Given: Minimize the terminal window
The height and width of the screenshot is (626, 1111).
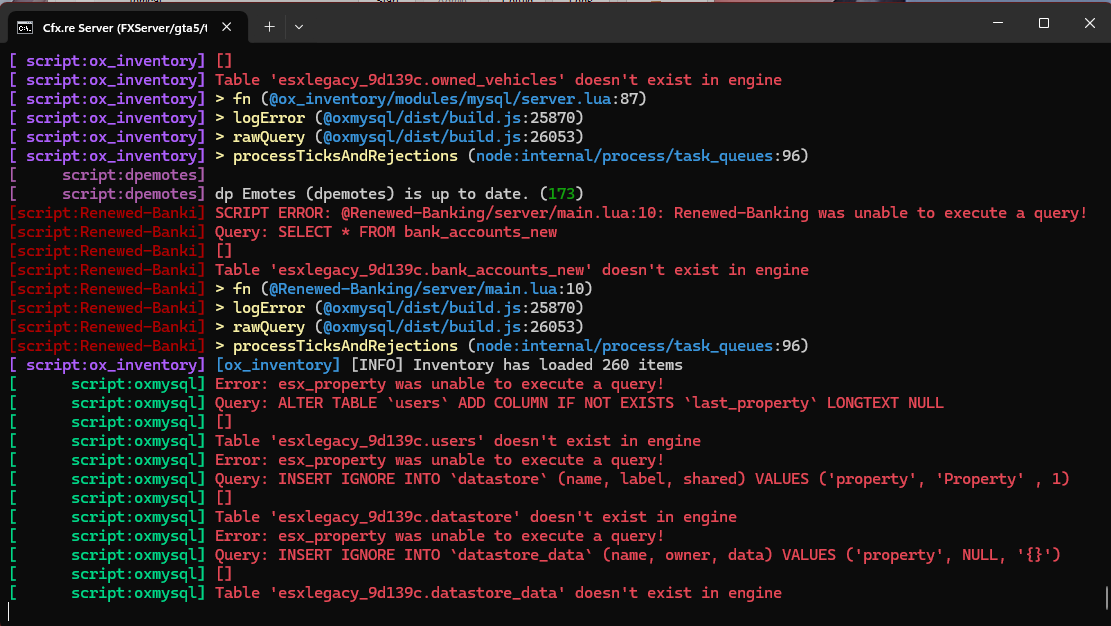Looking at the screenshot, I should pos(998,23).
